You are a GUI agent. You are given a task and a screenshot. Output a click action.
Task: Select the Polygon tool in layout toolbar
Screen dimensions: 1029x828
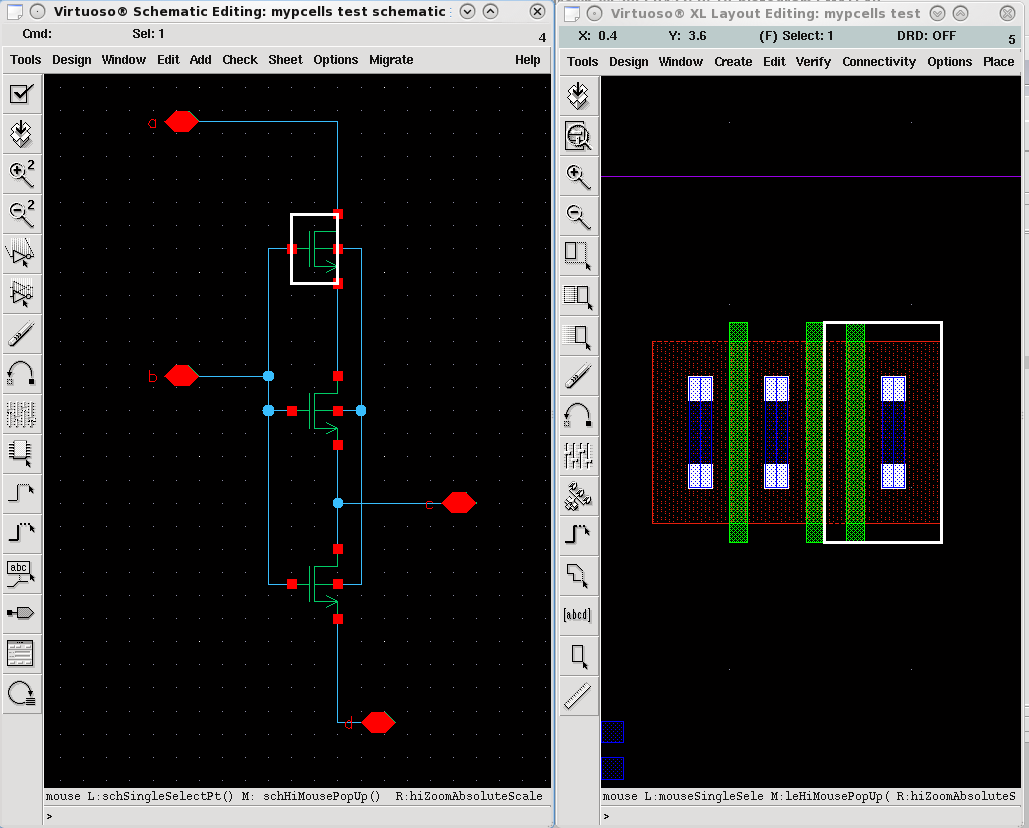click(x=578, y=575)
